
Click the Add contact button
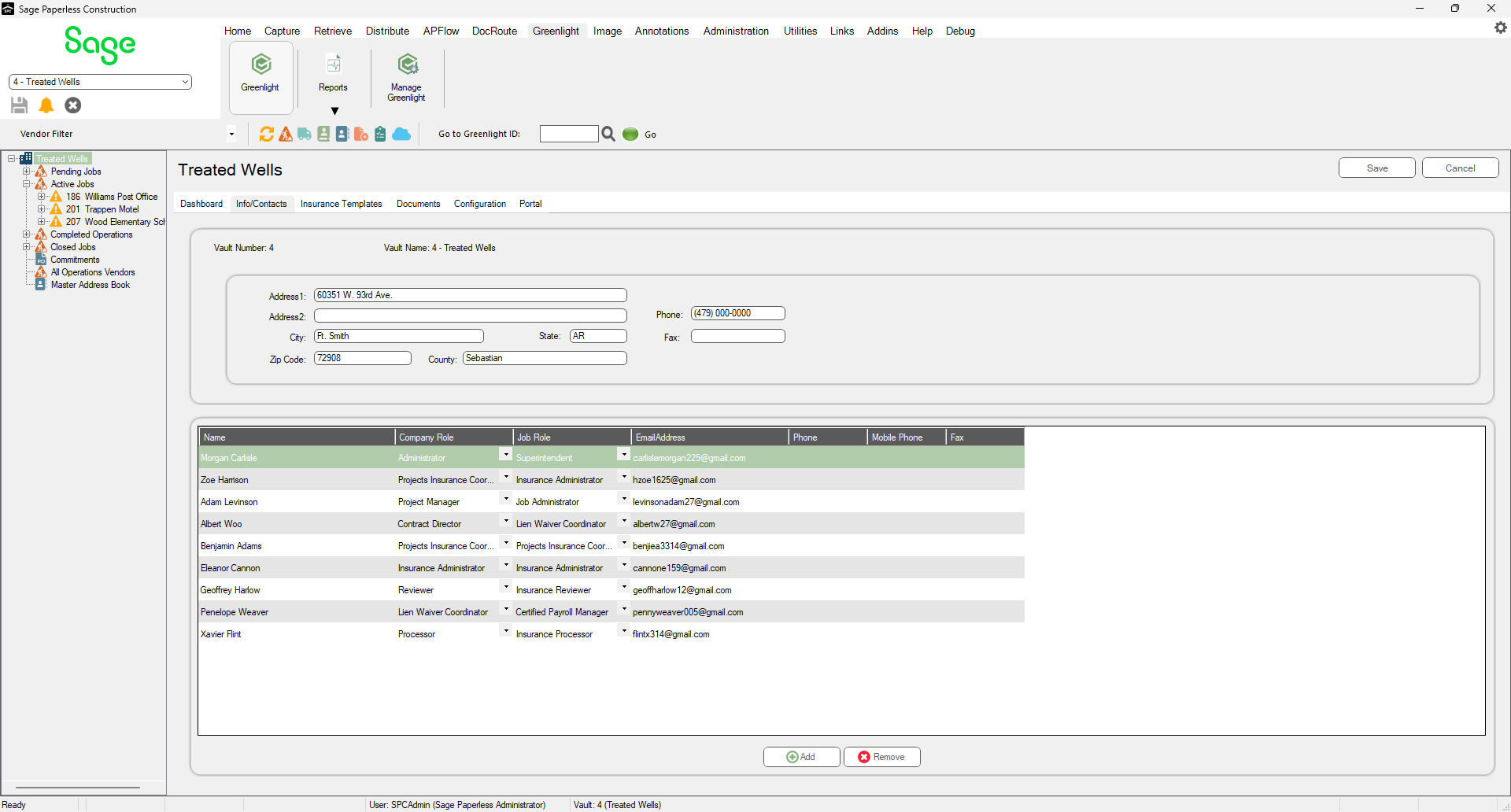point(802,757)
